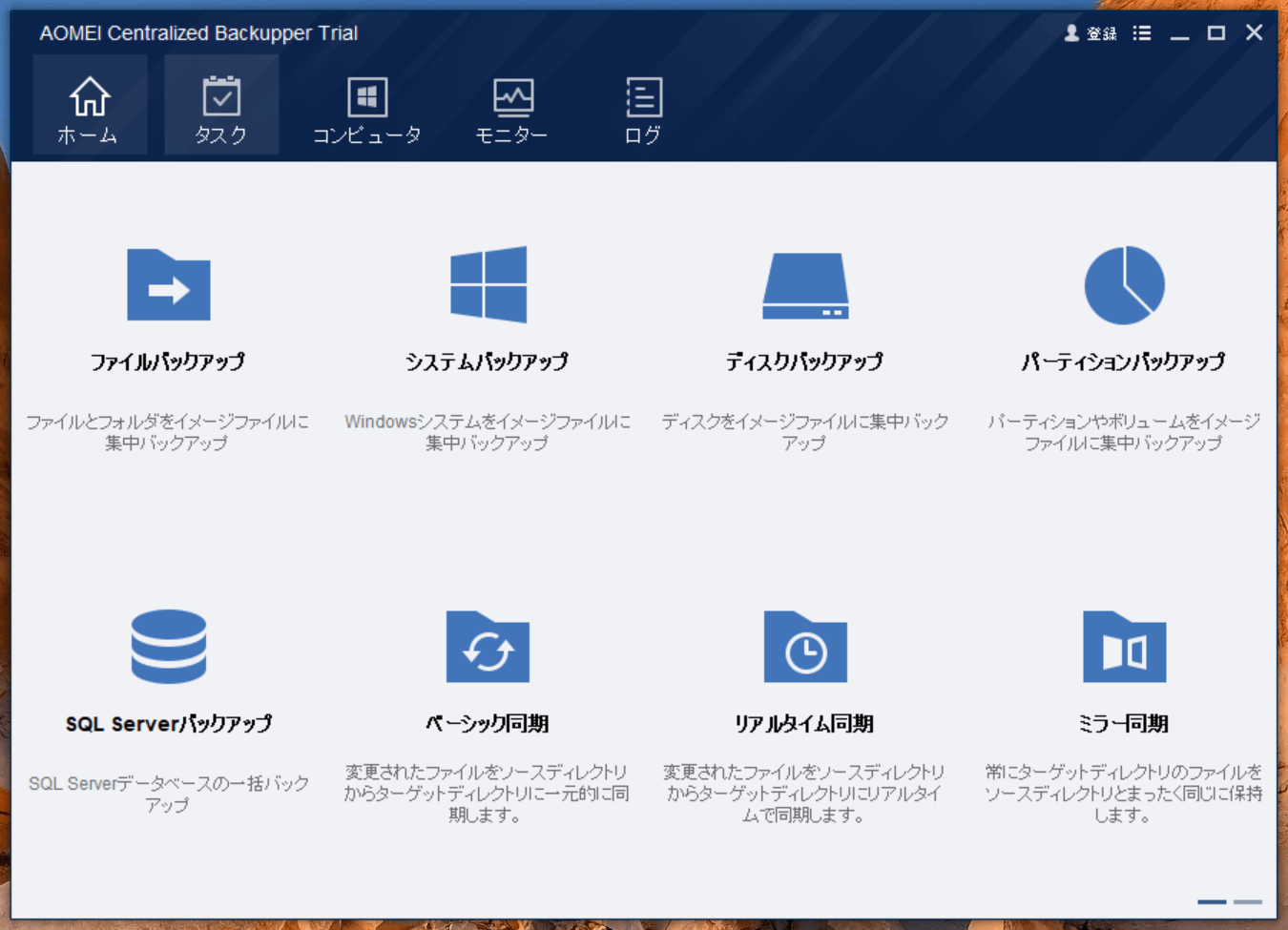Click the ファイルバックアップ title text
This screenshot has height=930, width=1288.
pyautogui.click(x=168, y=362)
